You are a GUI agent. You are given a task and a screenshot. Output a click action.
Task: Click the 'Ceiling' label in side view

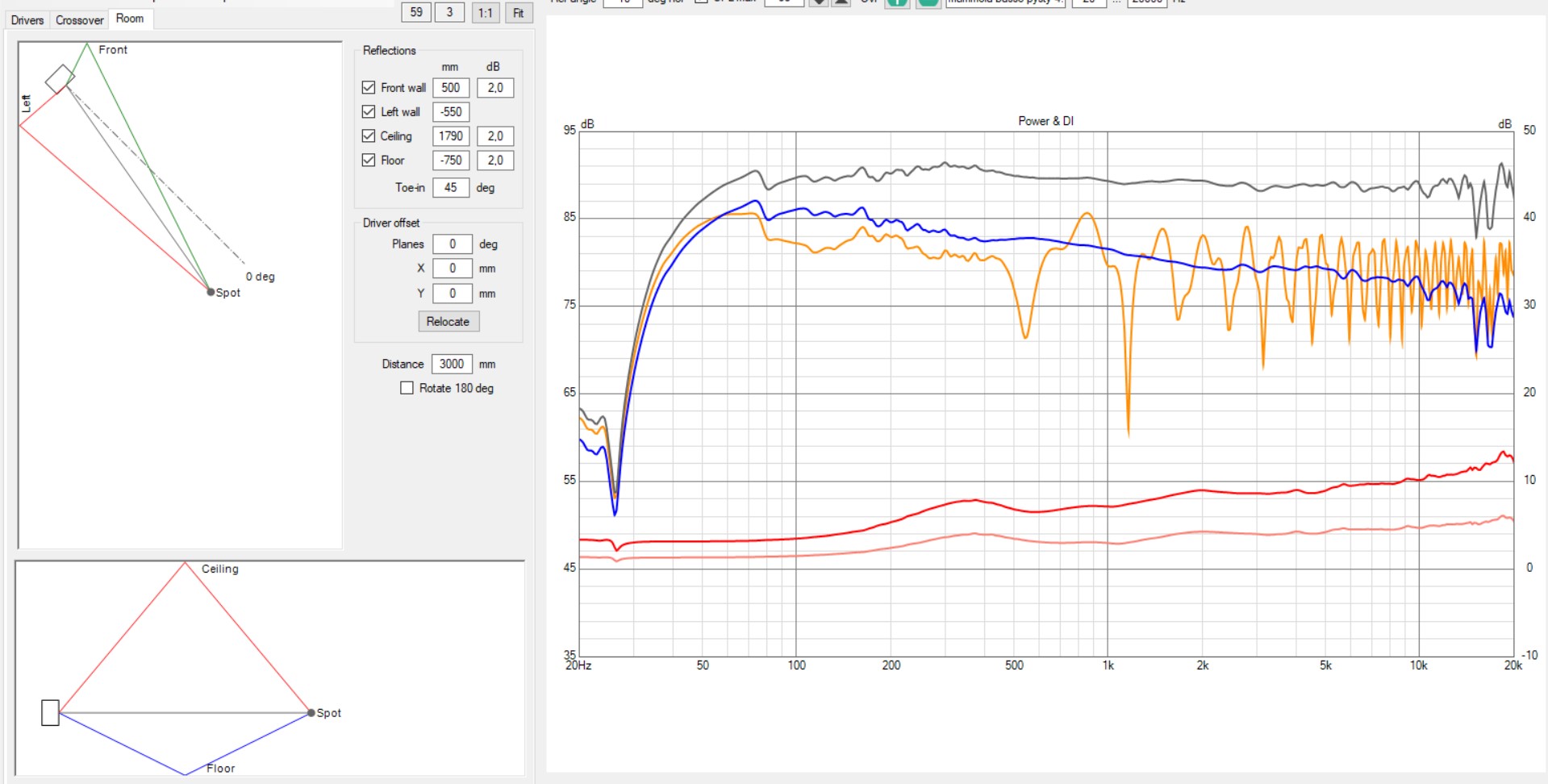pyautogui.click(x=220, y=569)
